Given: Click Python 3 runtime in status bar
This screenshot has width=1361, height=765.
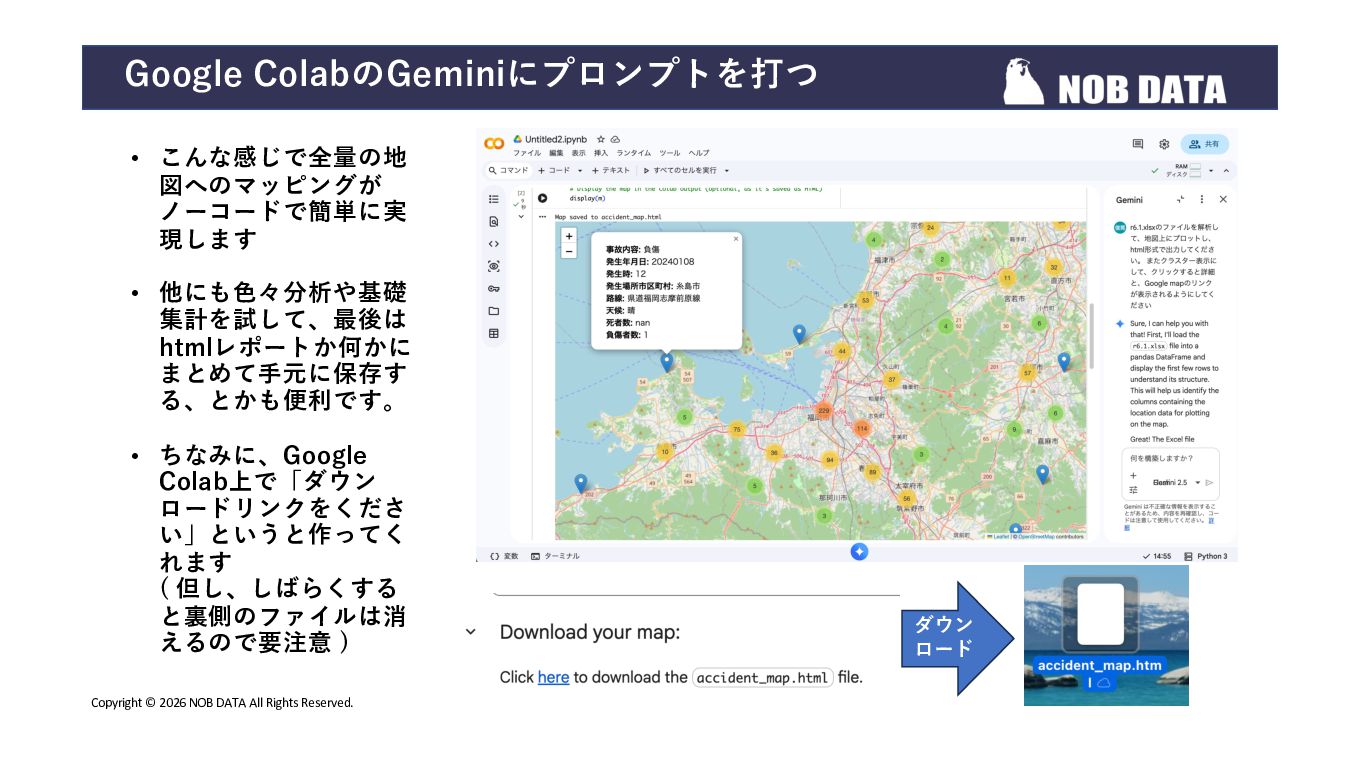Looking at the screenshot, I should click(1205, 556).
